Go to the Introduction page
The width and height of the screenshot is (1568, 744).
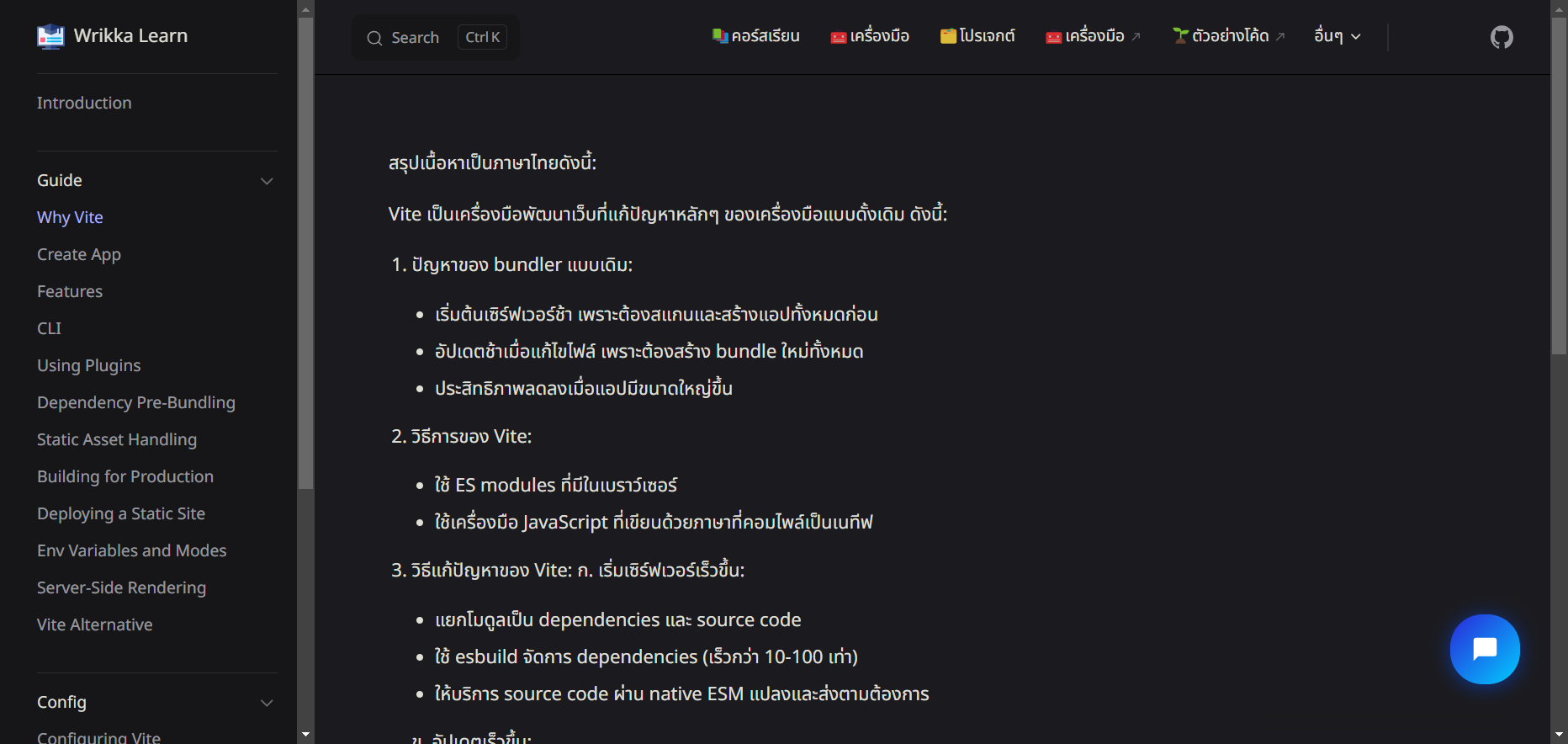pyautogui.click(x=84, y=103)
